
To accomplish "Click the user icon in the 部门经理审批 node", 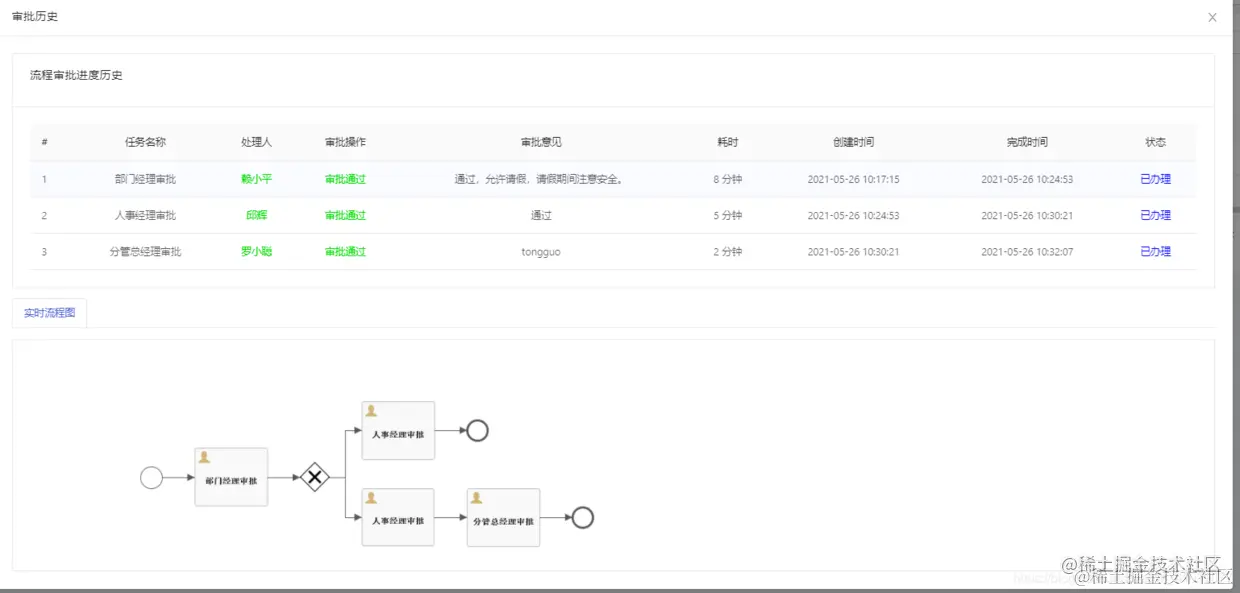I will 204,457.
